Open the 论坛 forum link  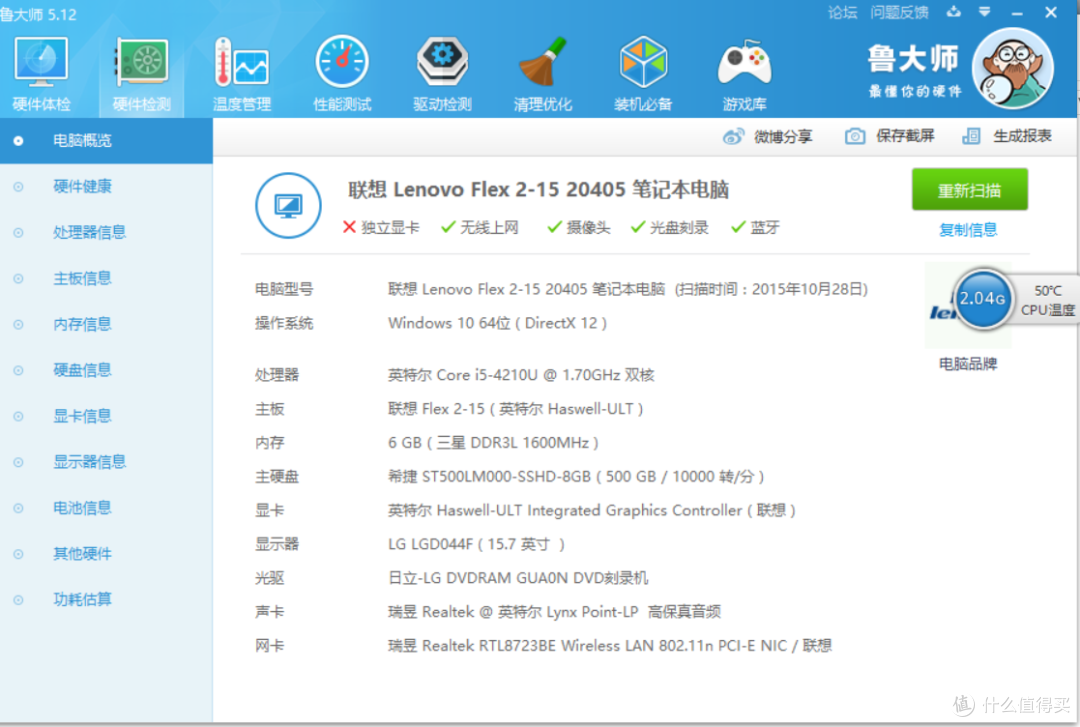[x=842, y=12]
